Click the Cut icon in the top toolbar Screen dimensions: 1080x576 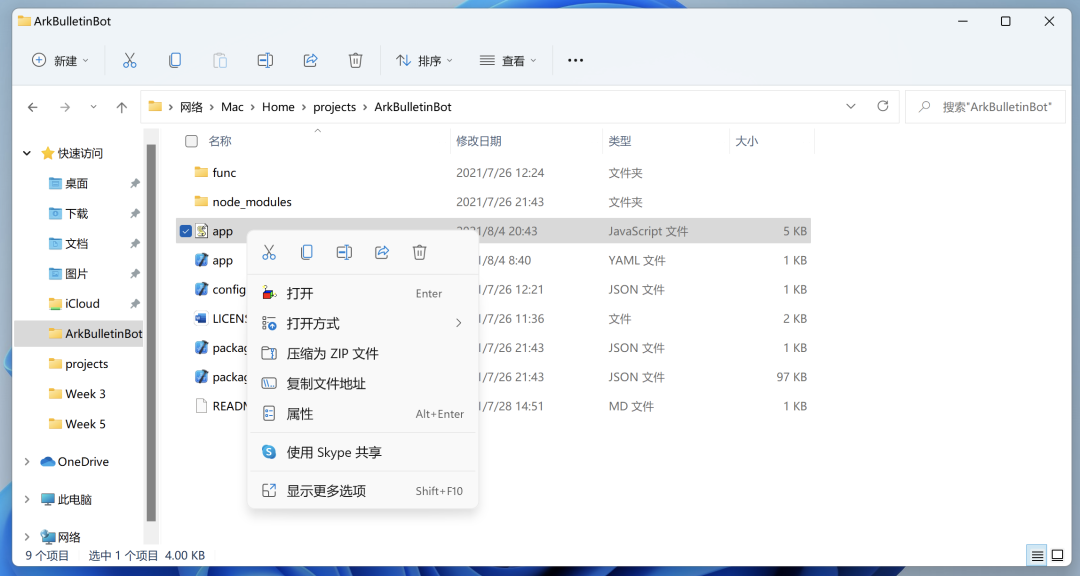(129, 61)
